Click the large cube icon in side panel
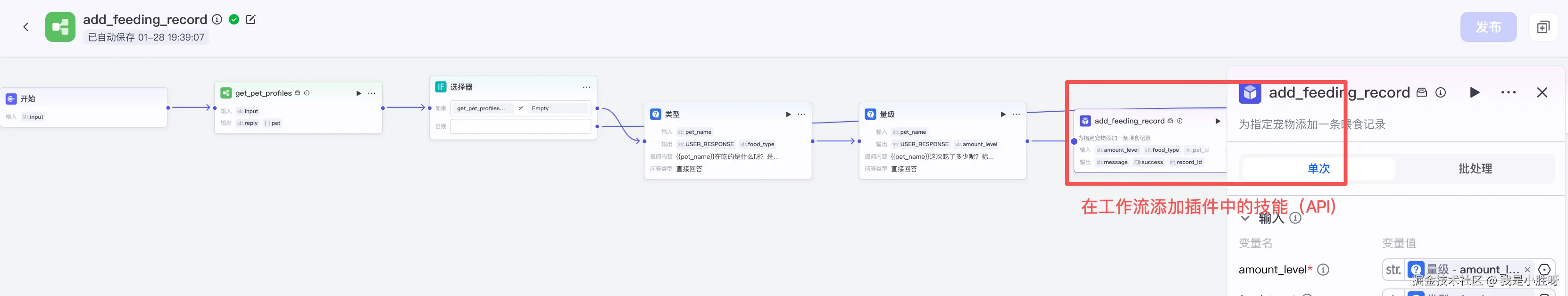This screenshot has width=1568, height=296. (1250, 92)
